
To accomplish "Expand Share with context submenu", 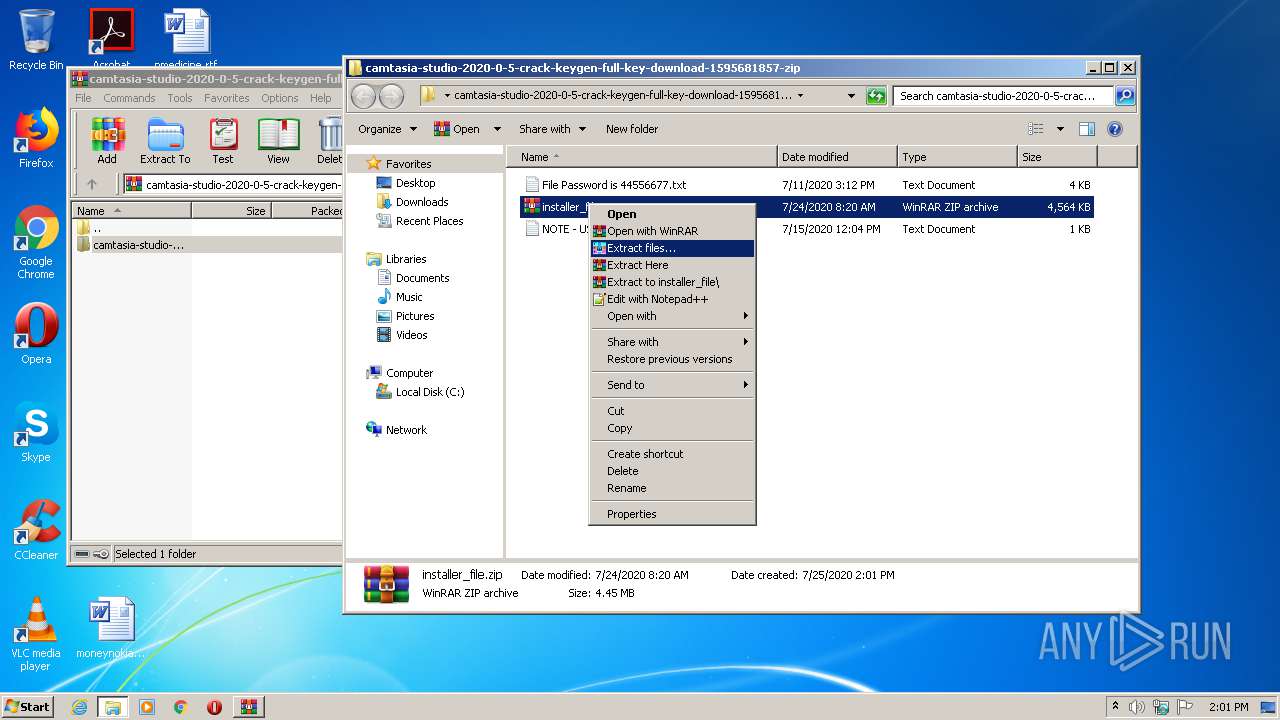I will pos(673,342).
